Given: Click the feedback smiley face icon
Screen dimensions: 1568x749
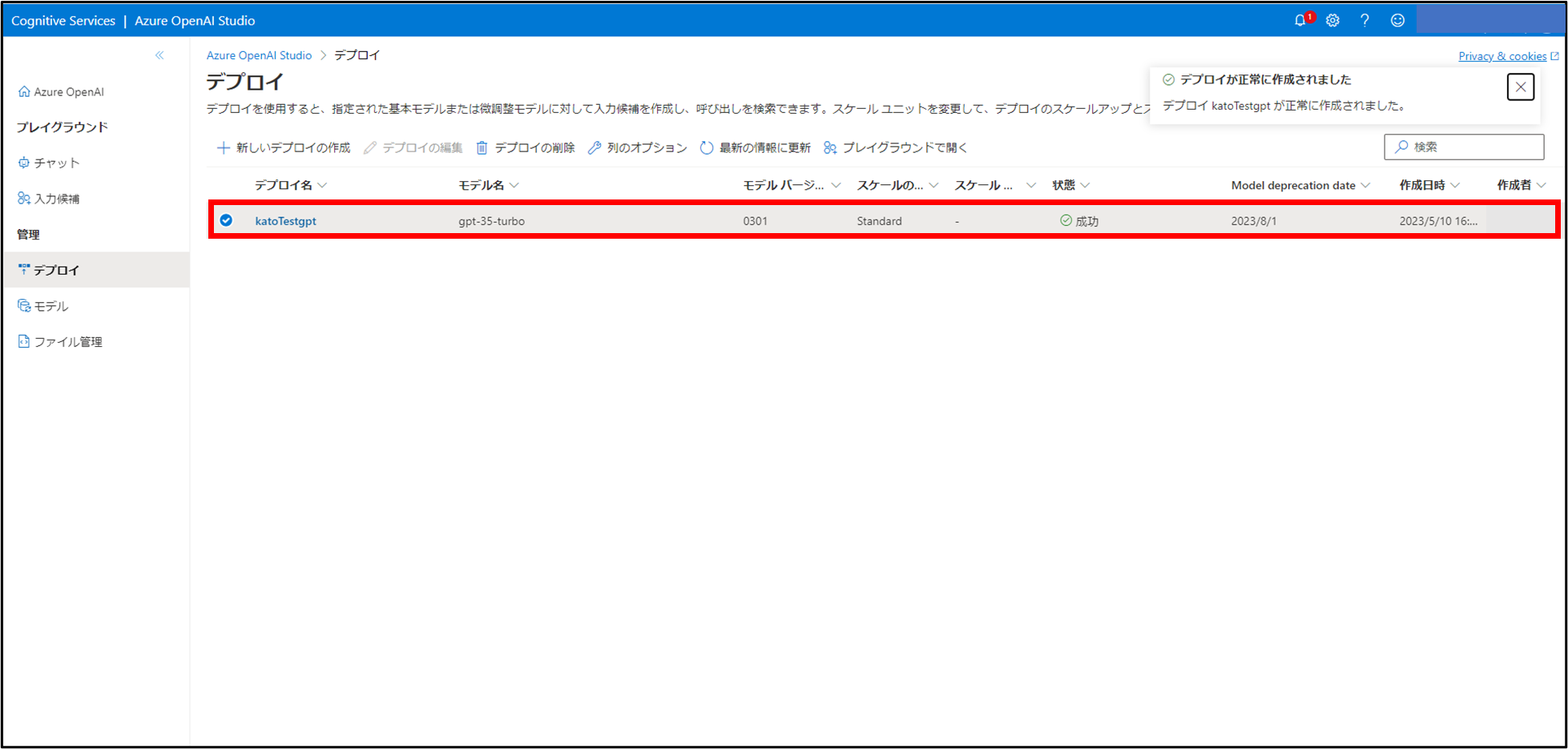Looking at the screenshot, I should click(1397, 21).
